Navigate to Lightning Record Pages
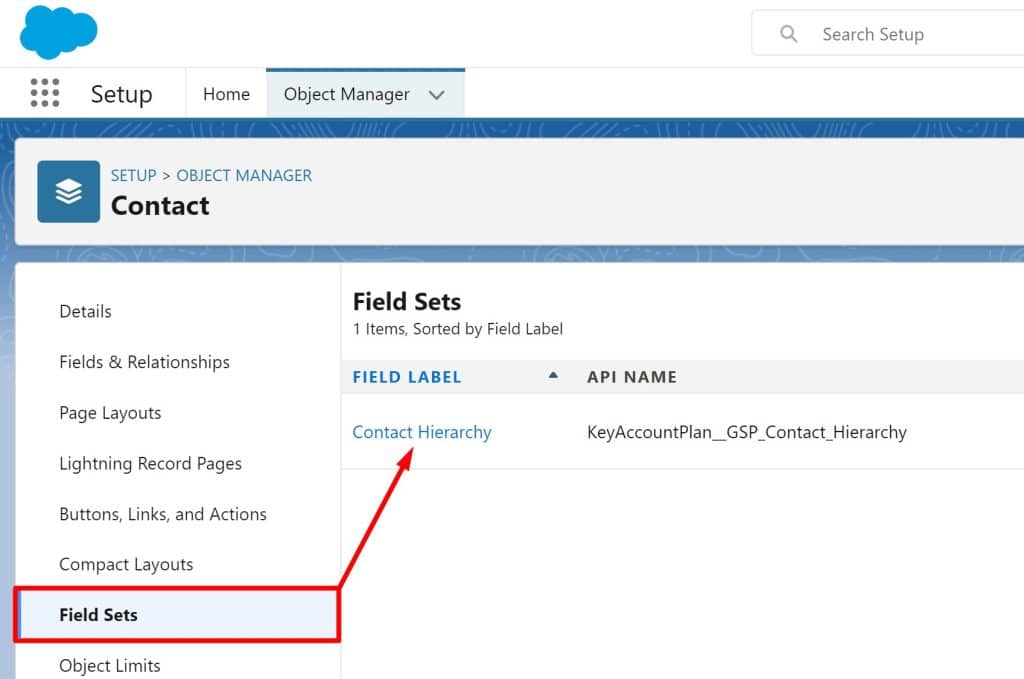1024x679 pixels. 150,464
